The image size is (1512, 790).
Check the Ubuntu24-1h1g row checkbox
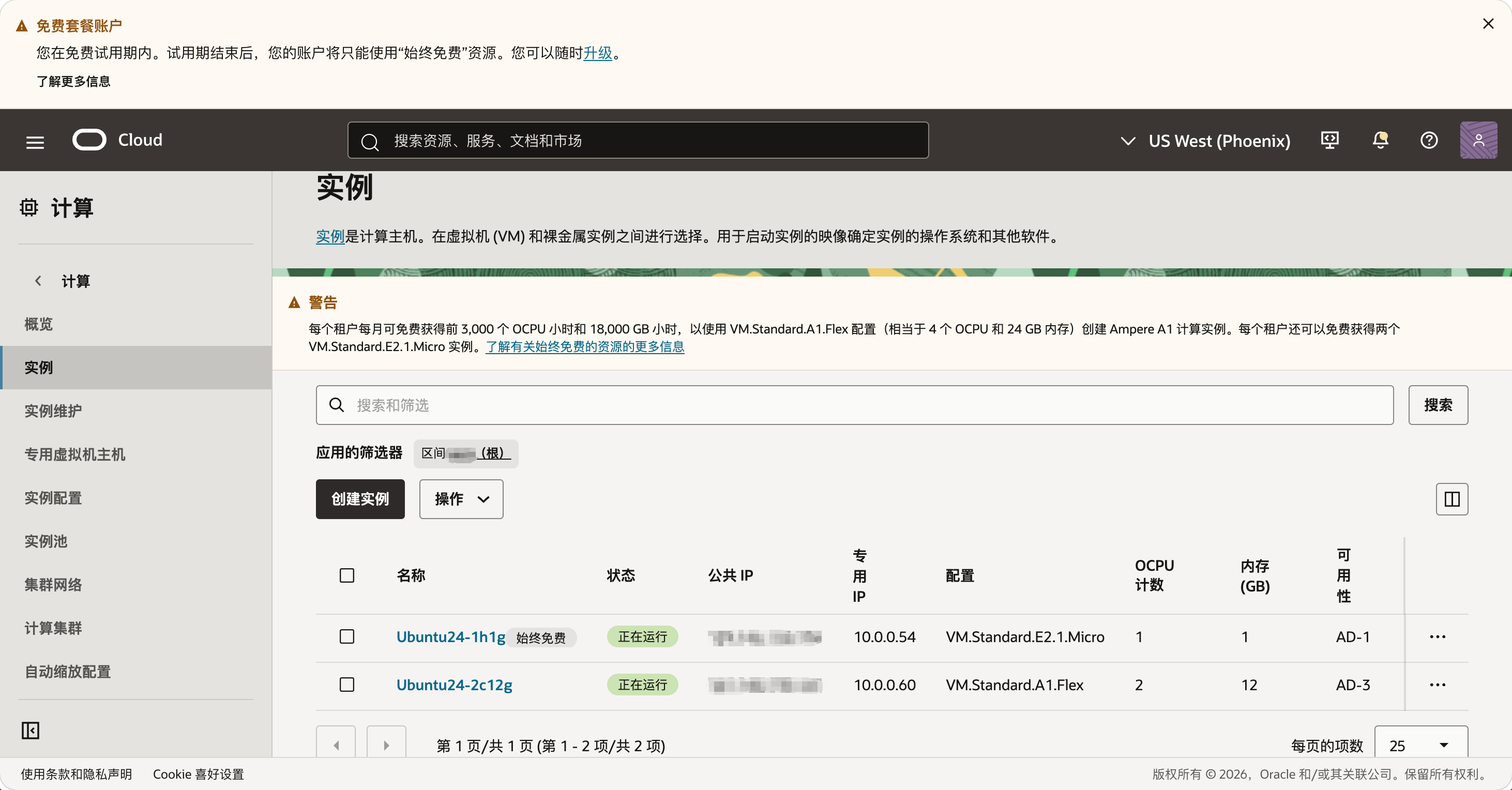(x=347, y=637)
